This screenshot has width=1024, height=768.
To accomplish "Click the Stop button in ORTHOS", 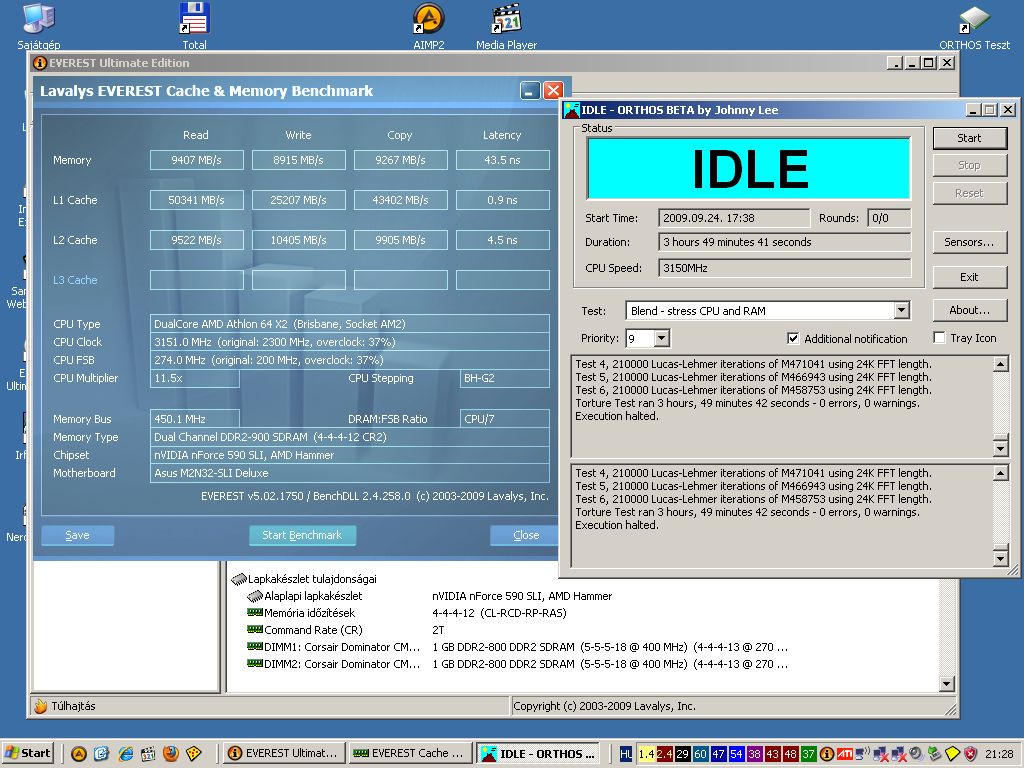I will coord(969,165).
